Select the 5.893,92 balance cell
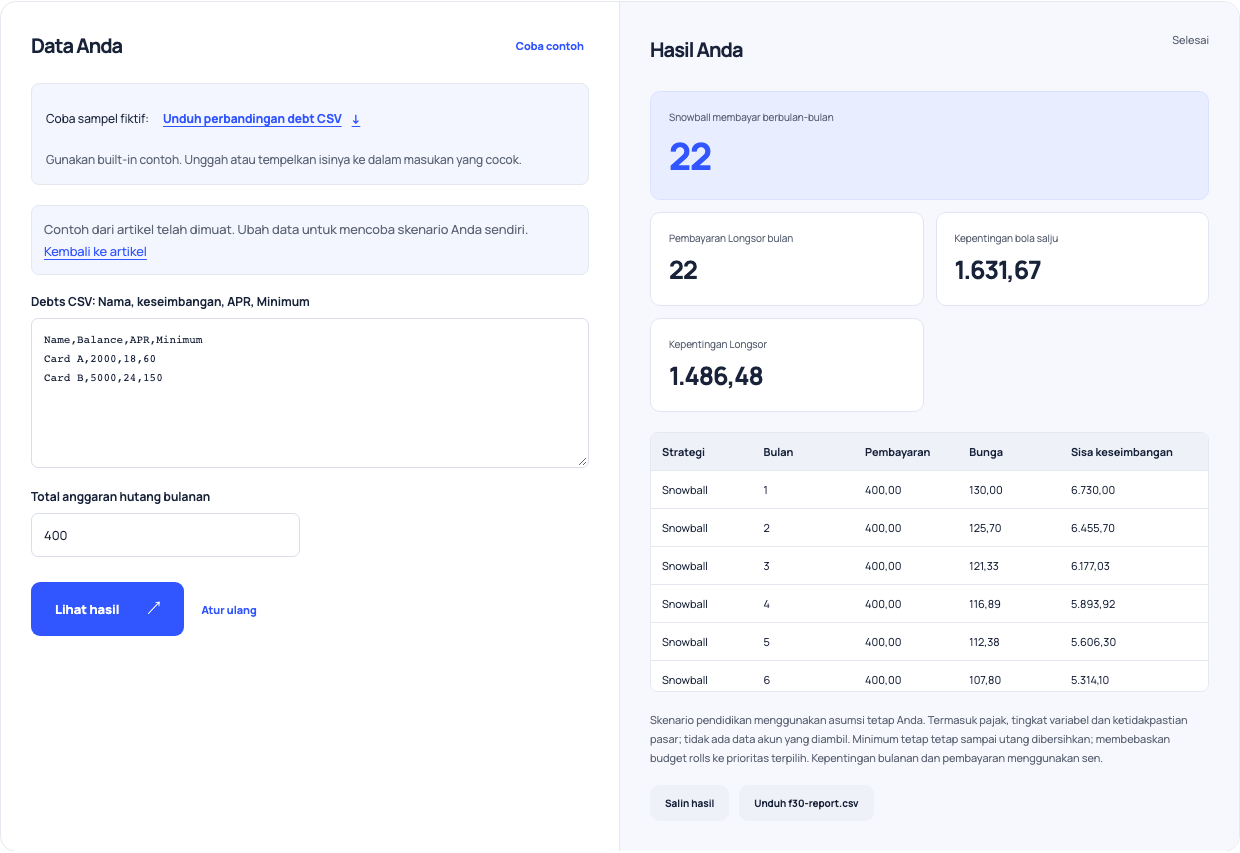This screenshot has width=1240, height=853. tap(1093, 604)
